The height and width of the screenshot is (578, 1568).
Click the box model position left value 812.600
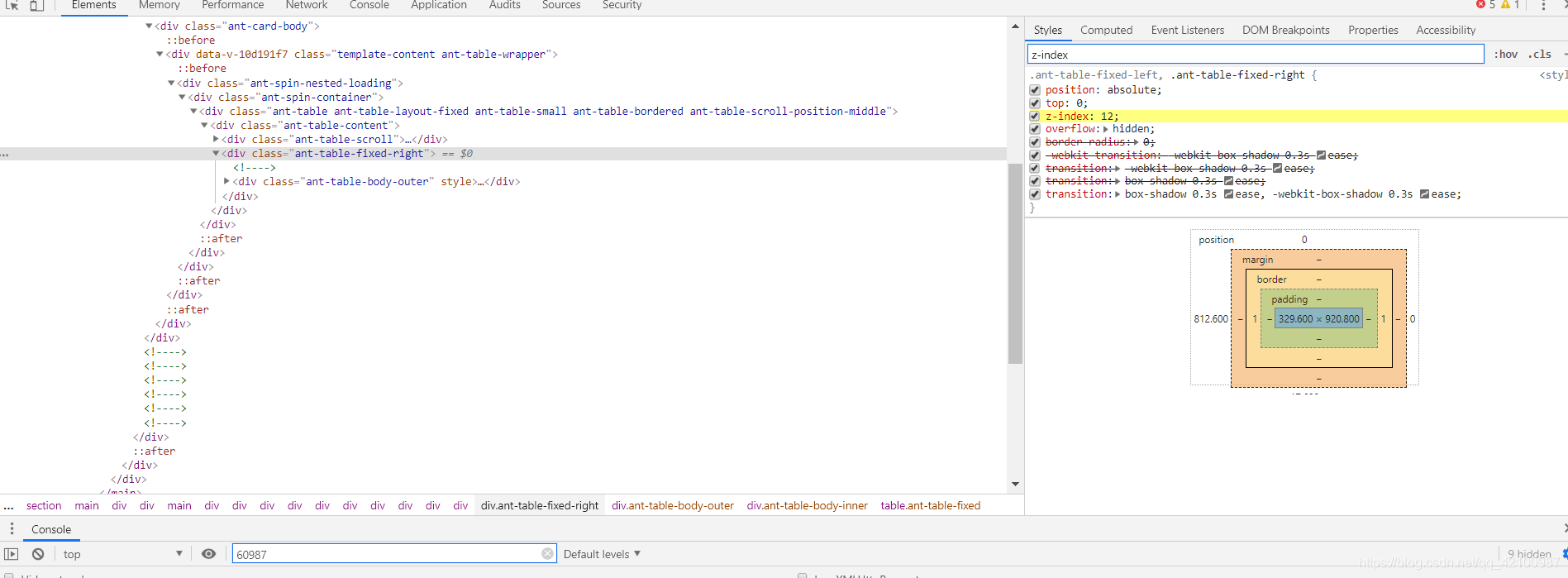click(x=1211, y=319)
